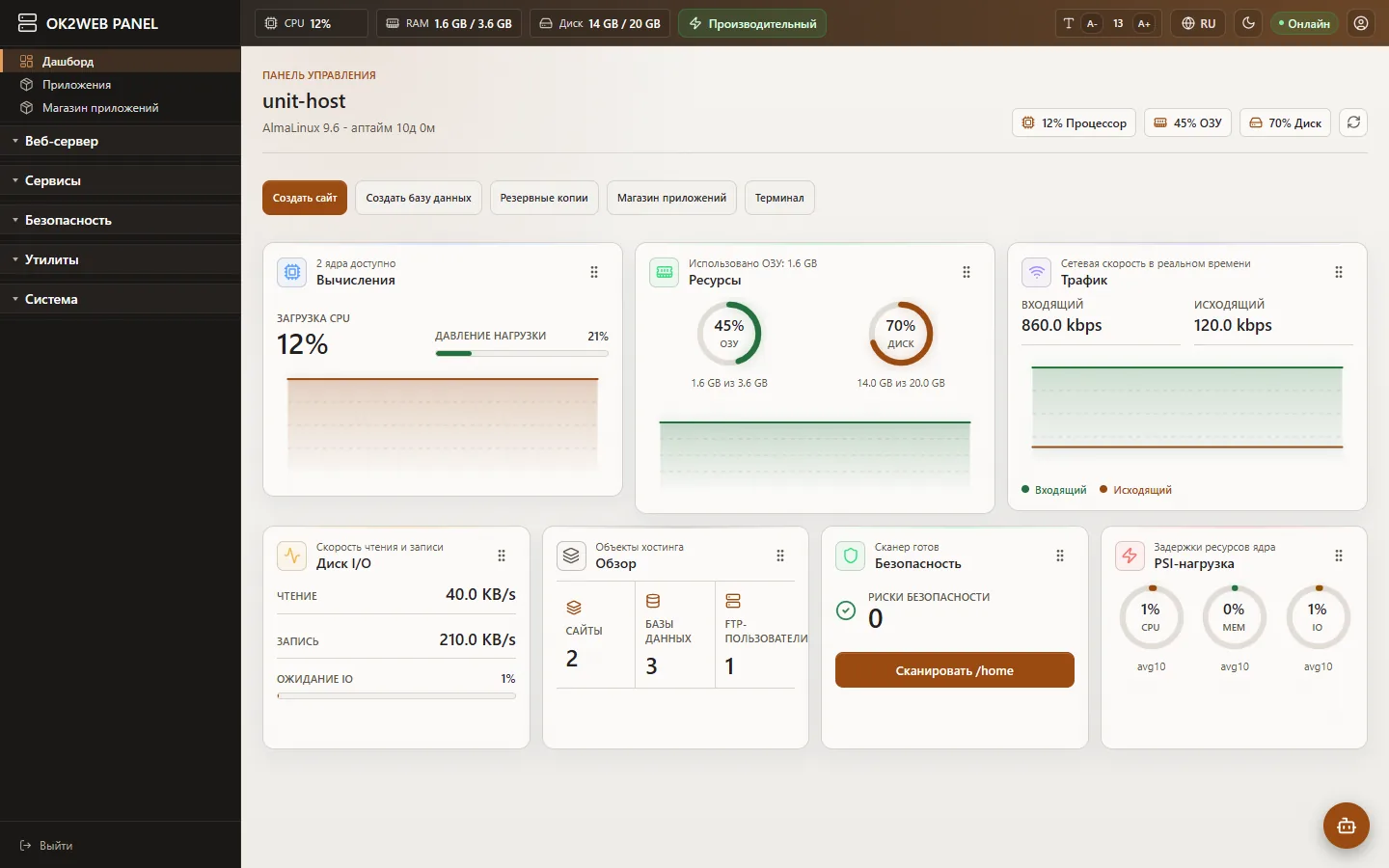Open the user account icon
Image resolution: width=1389 pixels, height=868 pixels.
(1361, 23)
